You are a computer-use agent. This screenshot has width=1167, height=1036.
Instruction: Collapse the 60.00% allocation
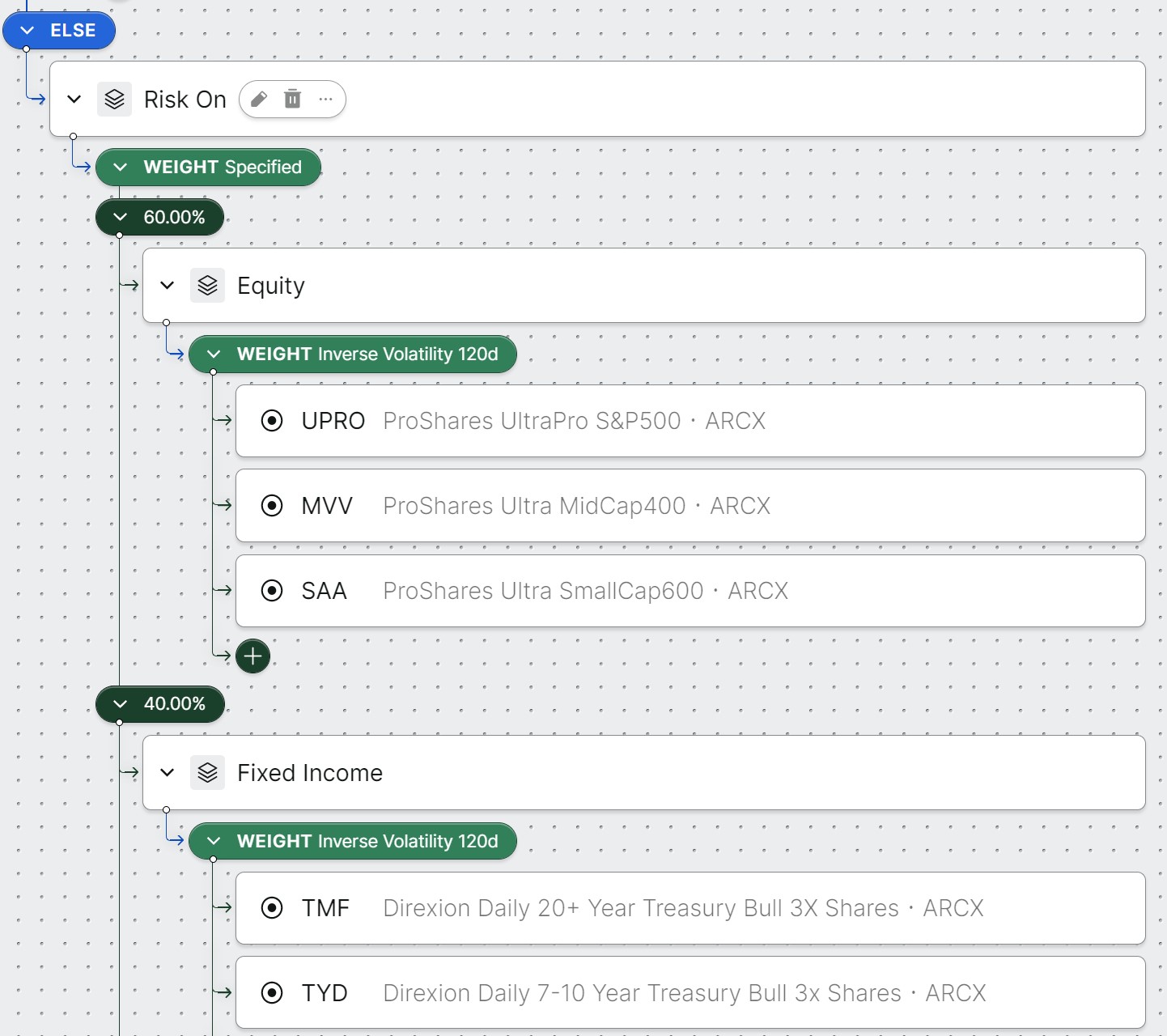coord(121,217)
